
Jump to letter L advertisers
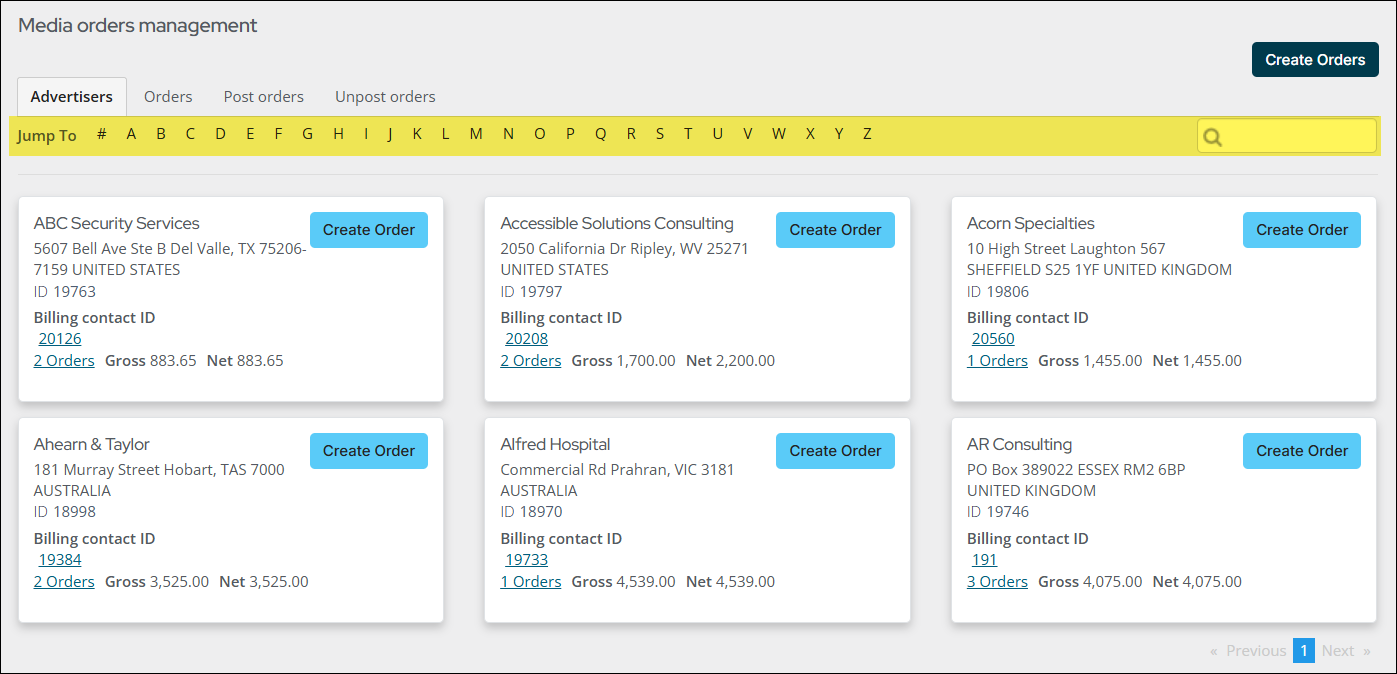point(446,134)
